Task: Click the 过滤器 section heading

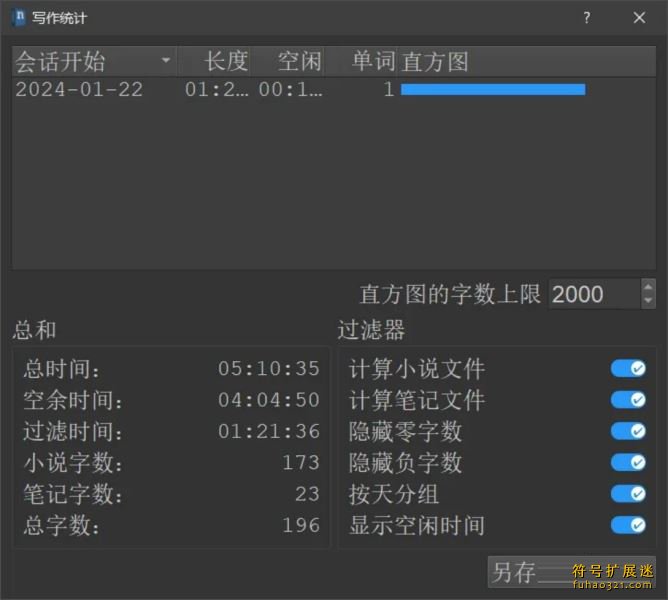Action: click(x=371, y=330)
